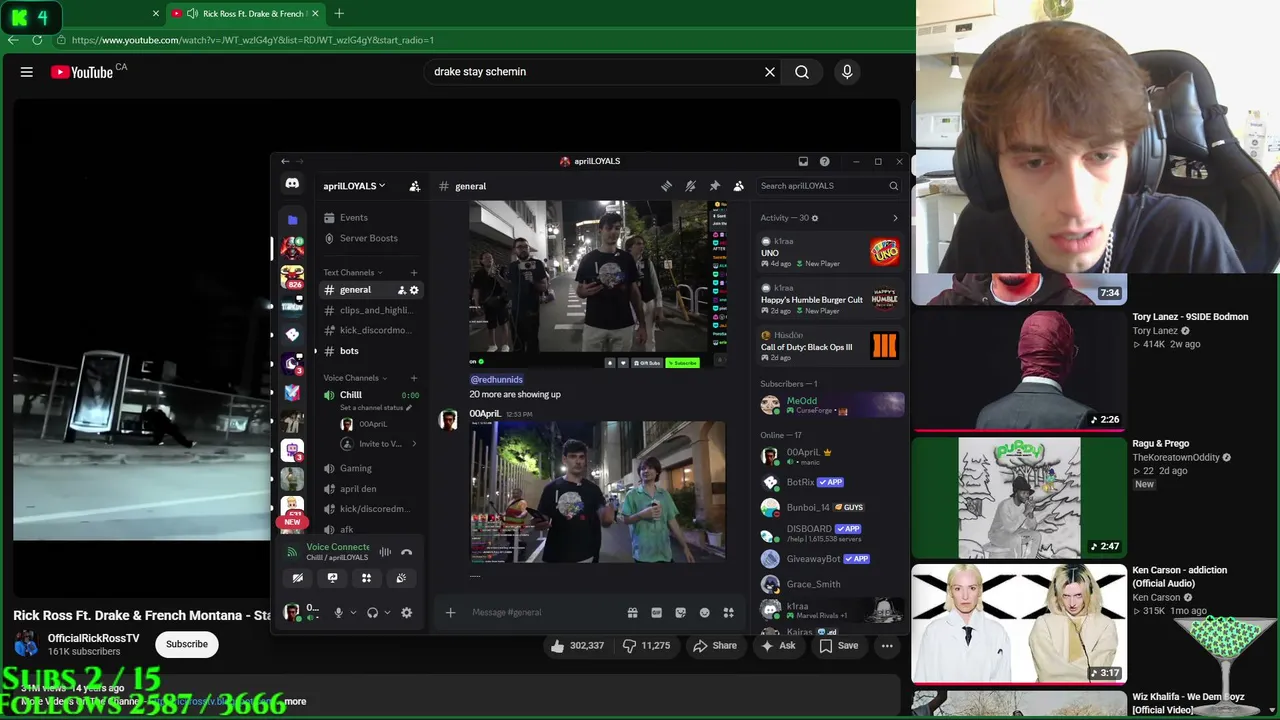Image resolution: width=1280 pixels, height=720 pixels.
Task: Open the YouTube guide menu
Action: point(27,72)
